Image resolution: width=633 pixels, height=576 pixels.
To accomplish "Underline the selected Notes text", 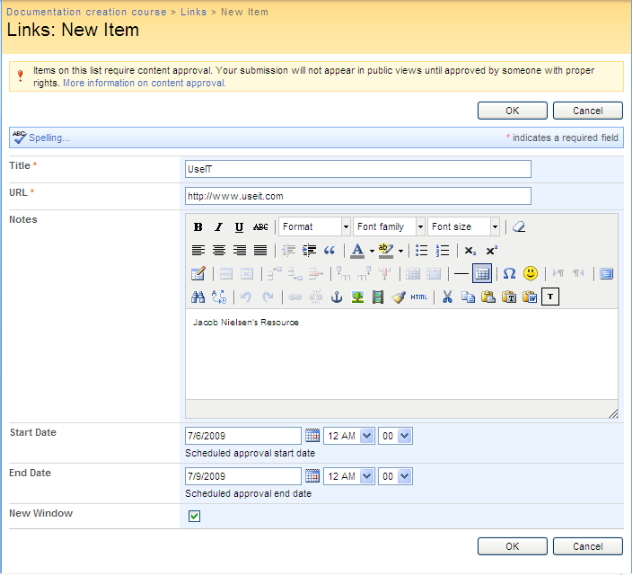I will pyautogui.click(x=239, y=227).
